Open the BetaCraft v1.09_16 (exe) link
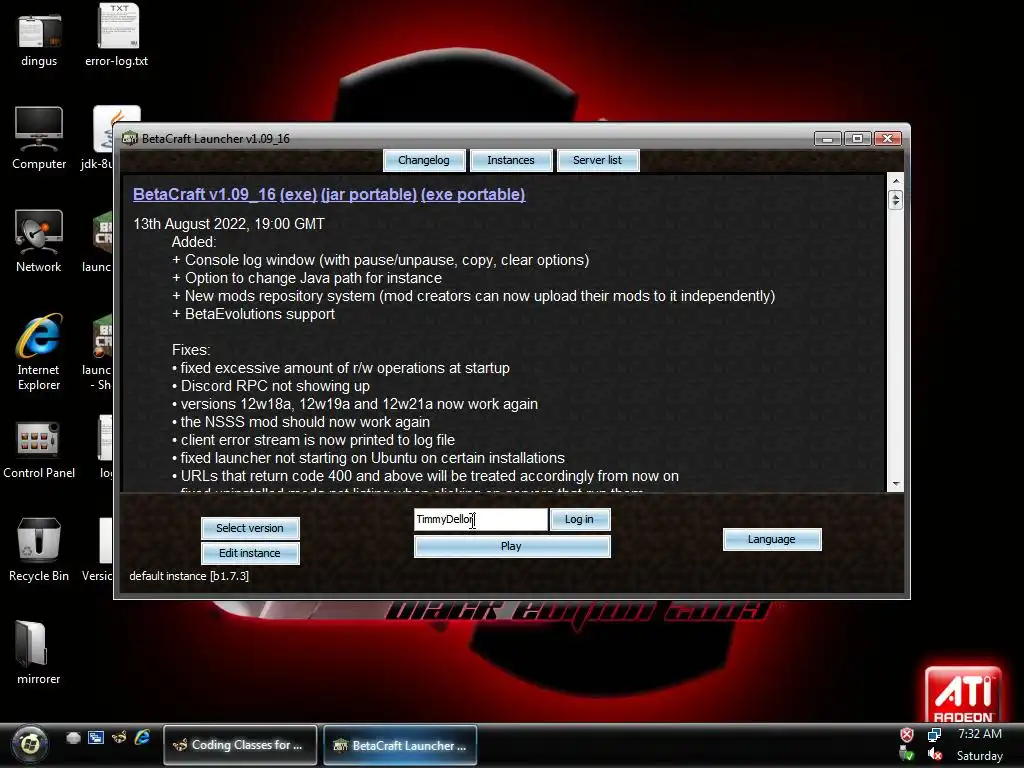The image size is (1024, 768). point(225,195)
